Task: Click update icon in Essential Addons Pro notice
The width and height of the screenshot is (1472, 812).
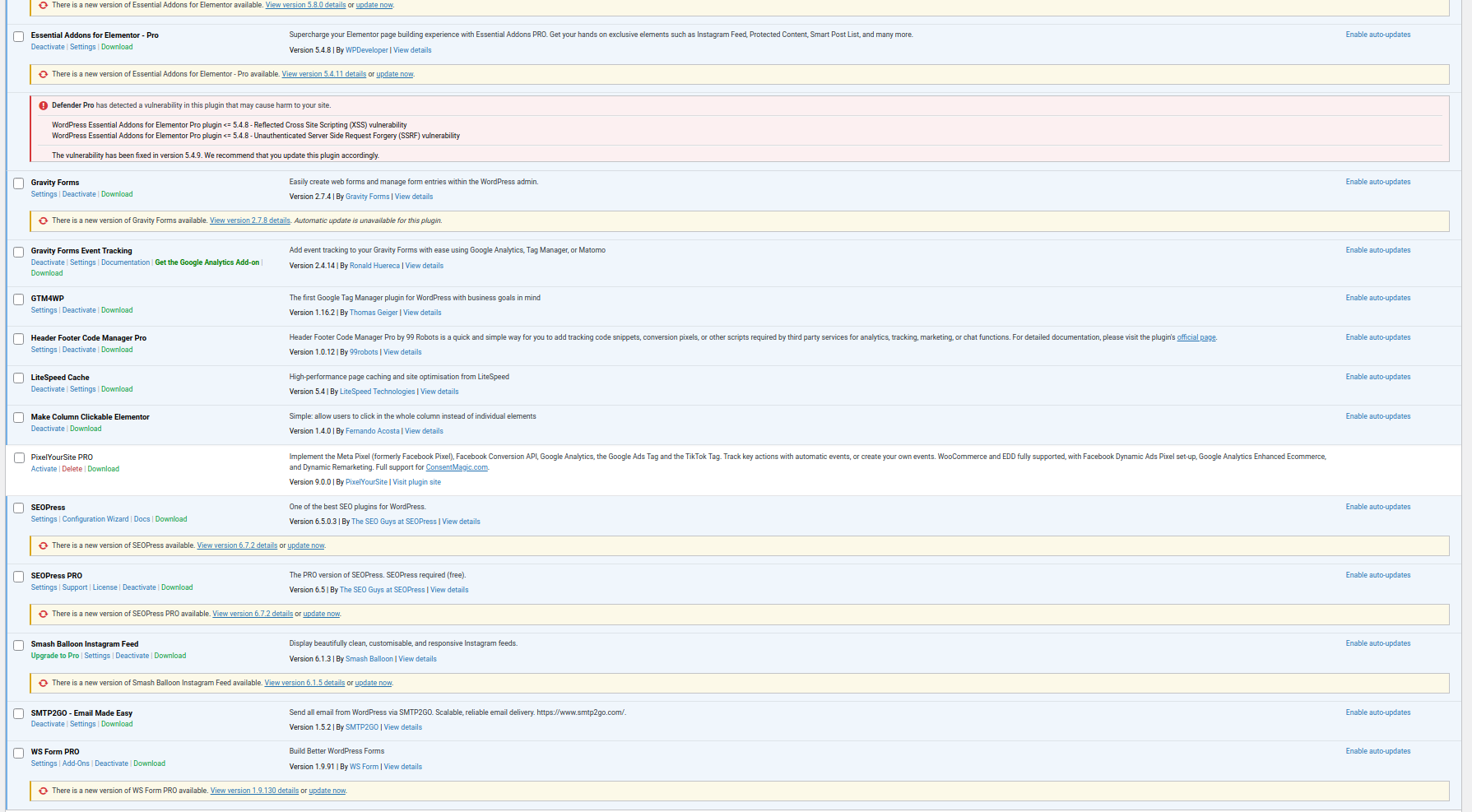Action: click(x=44, y=74)
